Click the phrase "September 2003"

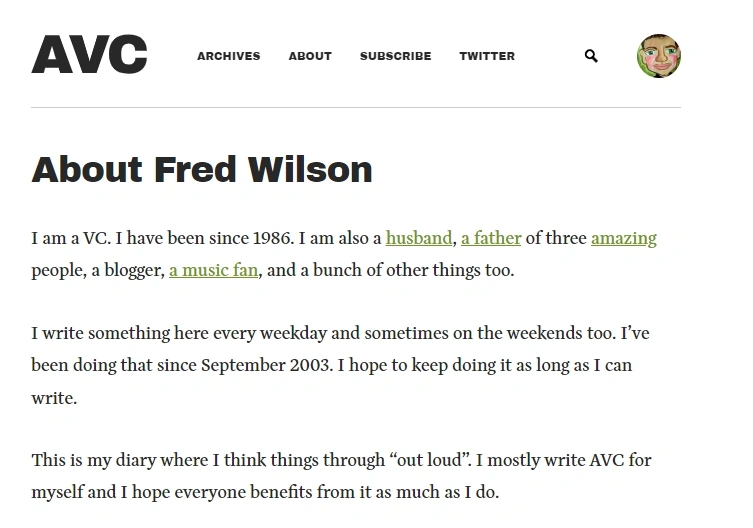point(265,365)
